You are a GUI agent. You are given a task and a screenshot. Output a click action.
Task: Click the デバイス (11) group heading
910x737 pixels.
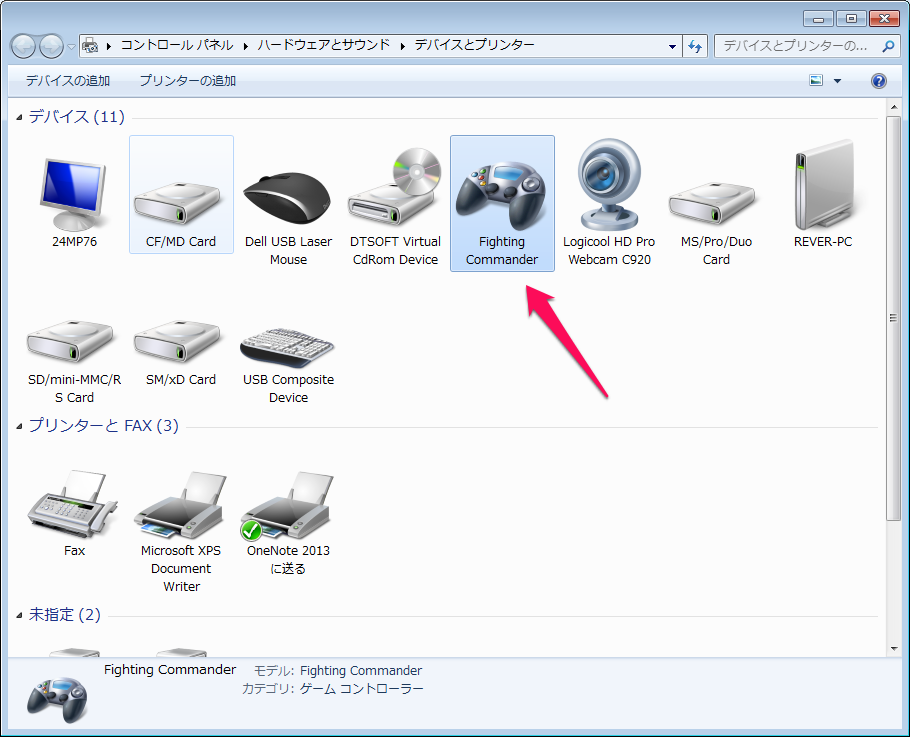pyautogui.click(x=77, y=117)
